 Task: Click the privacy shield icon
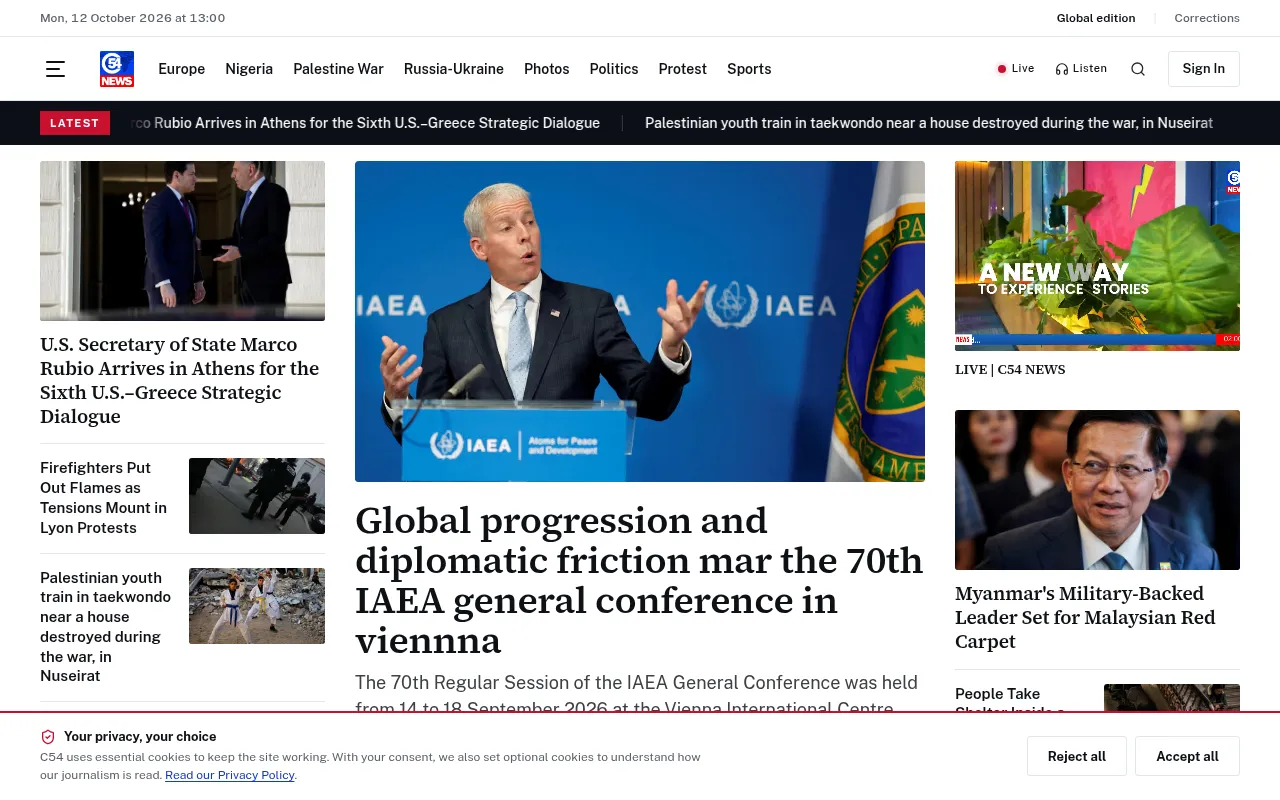pyautogui.click(x=48, y=737)
